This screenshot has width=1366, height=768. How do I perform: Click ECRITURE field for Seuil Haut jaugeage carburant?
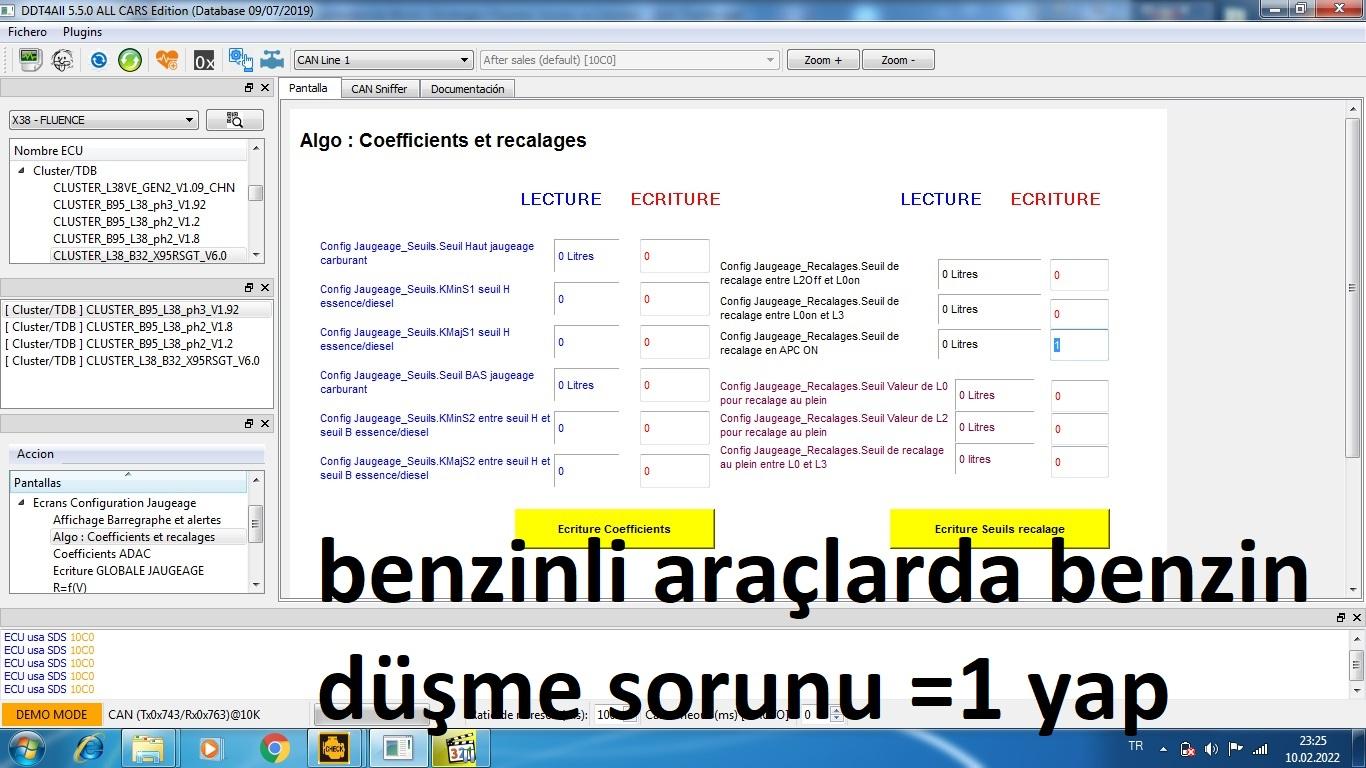click(x=674, y=256)
